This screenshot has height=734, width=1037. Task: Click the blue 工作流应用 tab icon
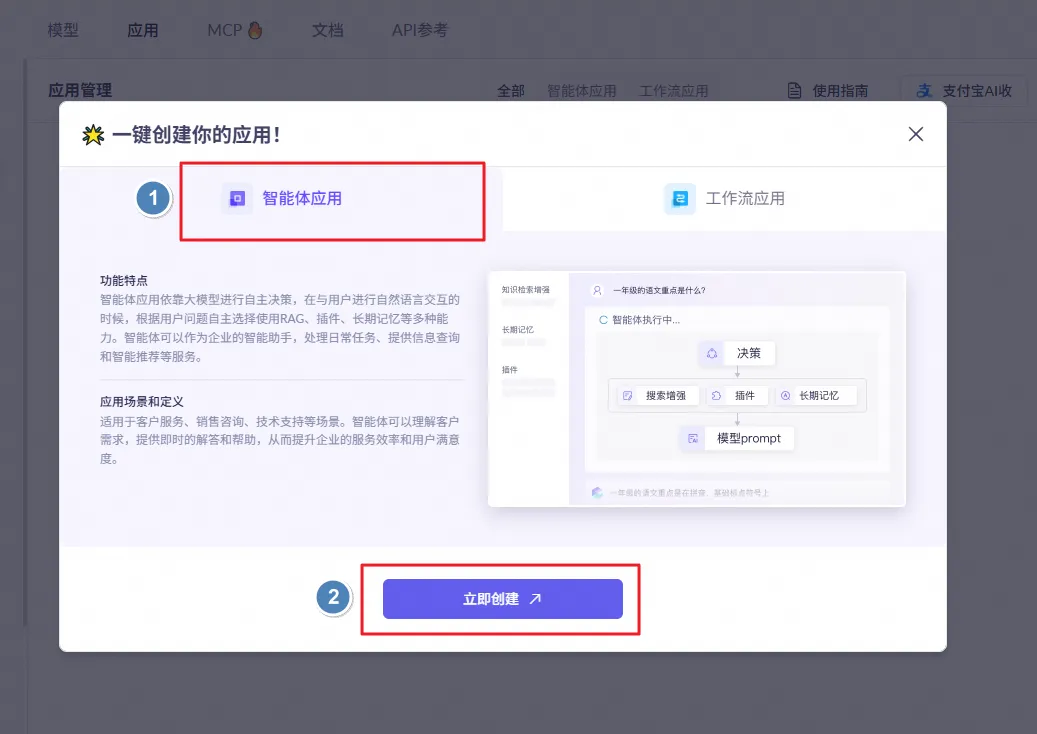[x=680, y=198]
